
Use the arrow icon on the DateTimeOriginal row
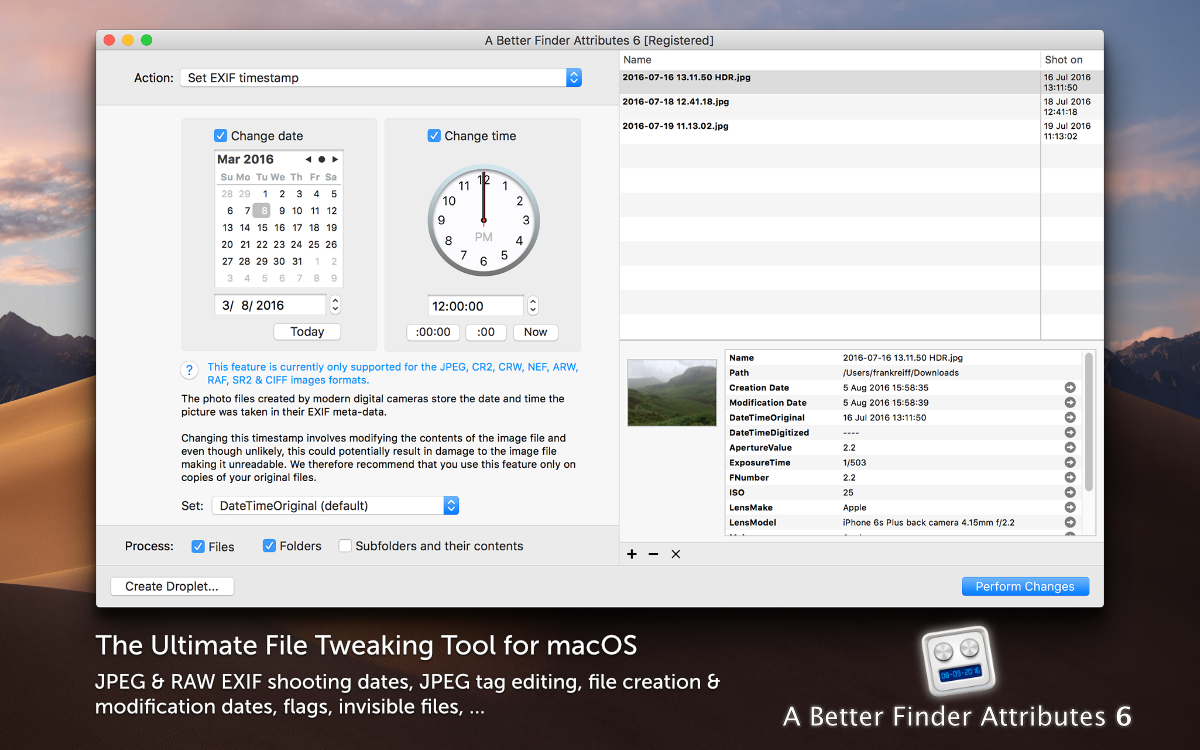pos(1070,417)
